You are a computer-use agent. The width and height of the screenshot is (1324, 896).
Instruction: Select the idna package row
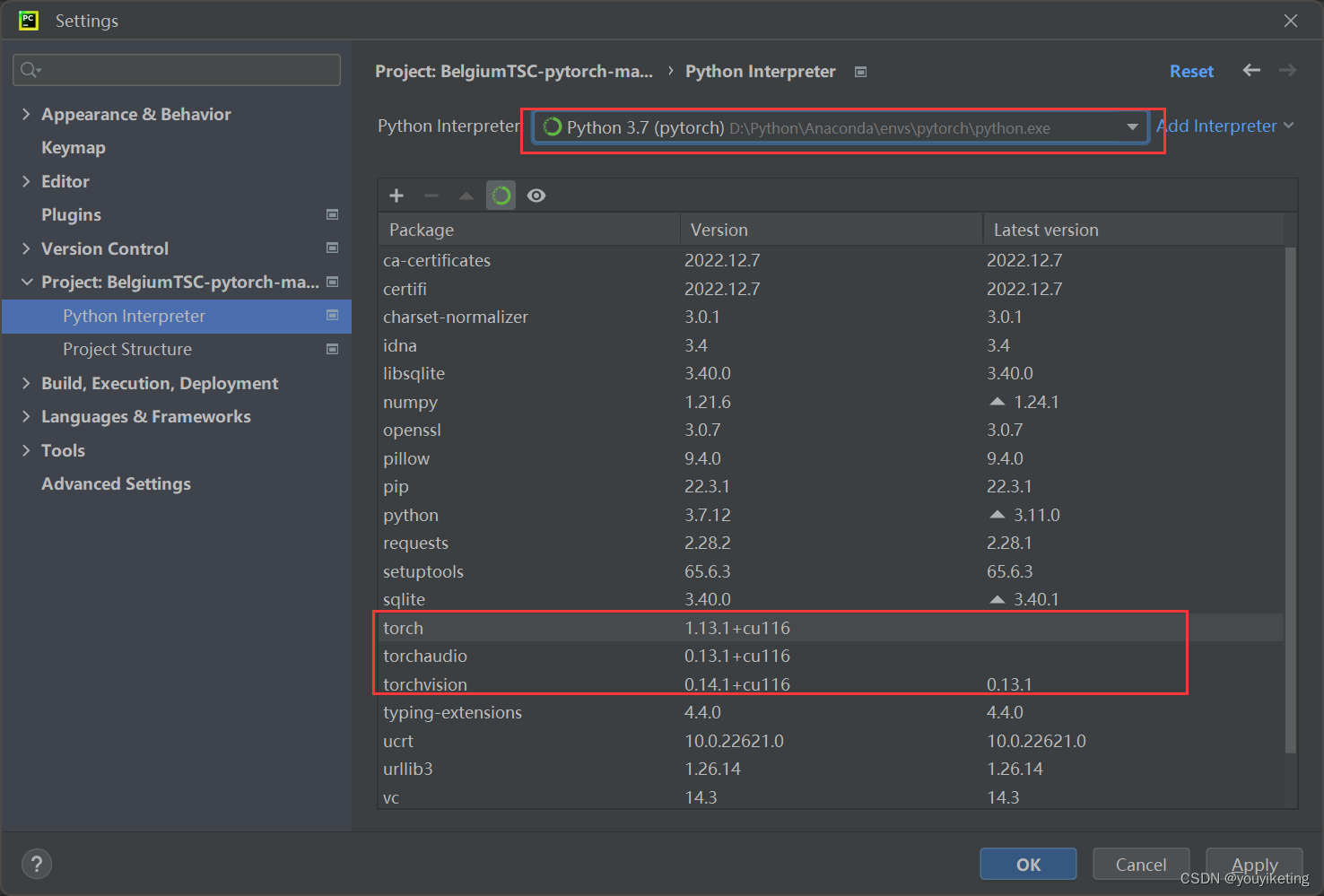(x=831, y=345)
